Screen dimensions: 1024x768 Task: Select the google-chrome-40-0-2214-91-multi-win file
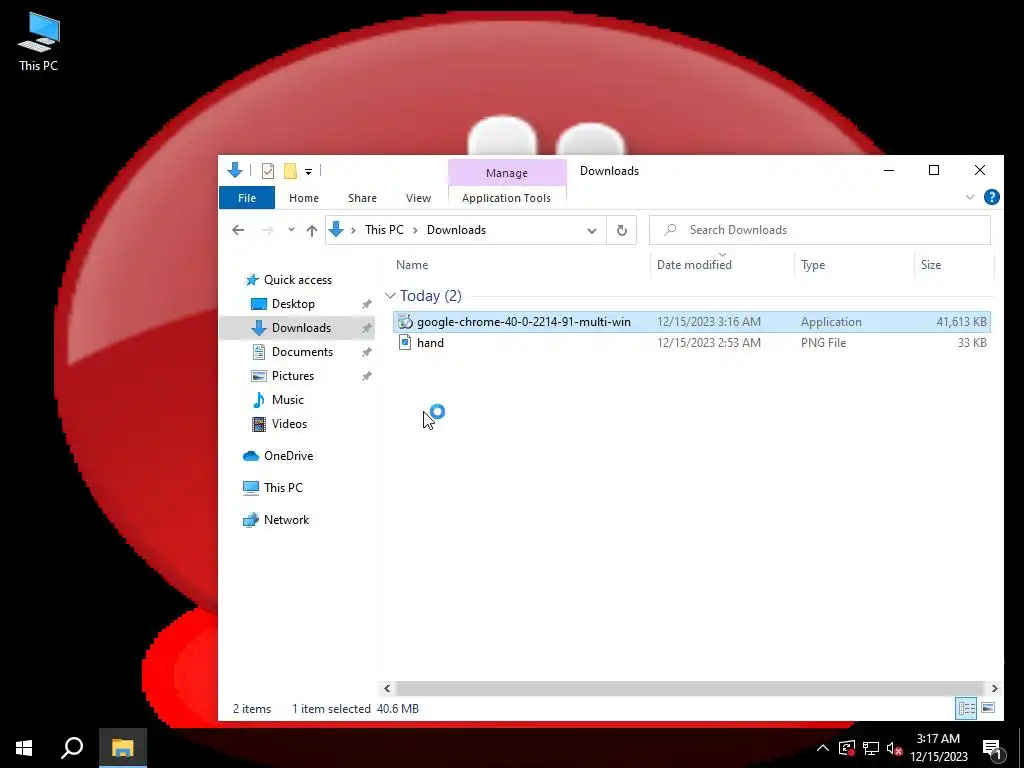tap(692, 322)
